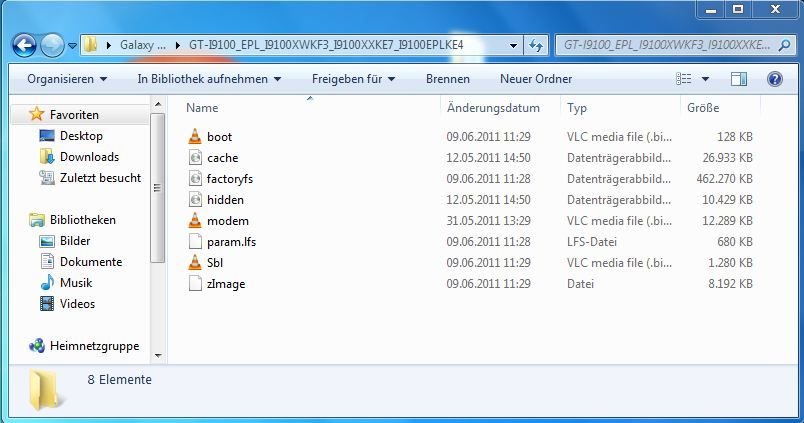
Task: Open Bibliotheken in the navigation pane
Action: (83, 220)
